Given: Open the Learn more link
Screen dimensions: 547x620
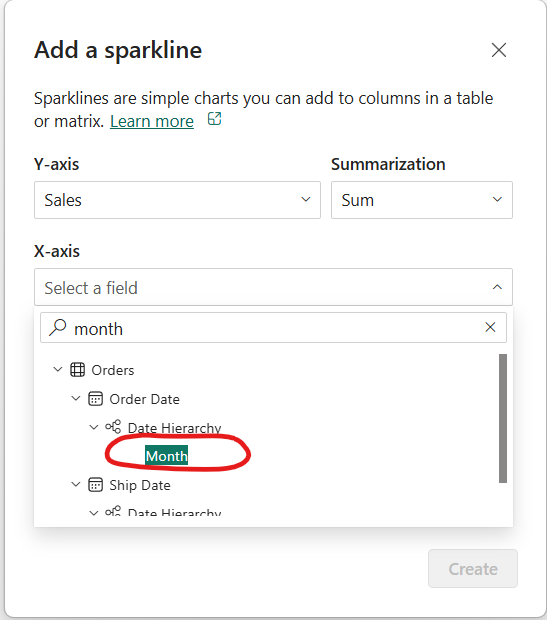Looking at the screenshot, I should [152, 121].
